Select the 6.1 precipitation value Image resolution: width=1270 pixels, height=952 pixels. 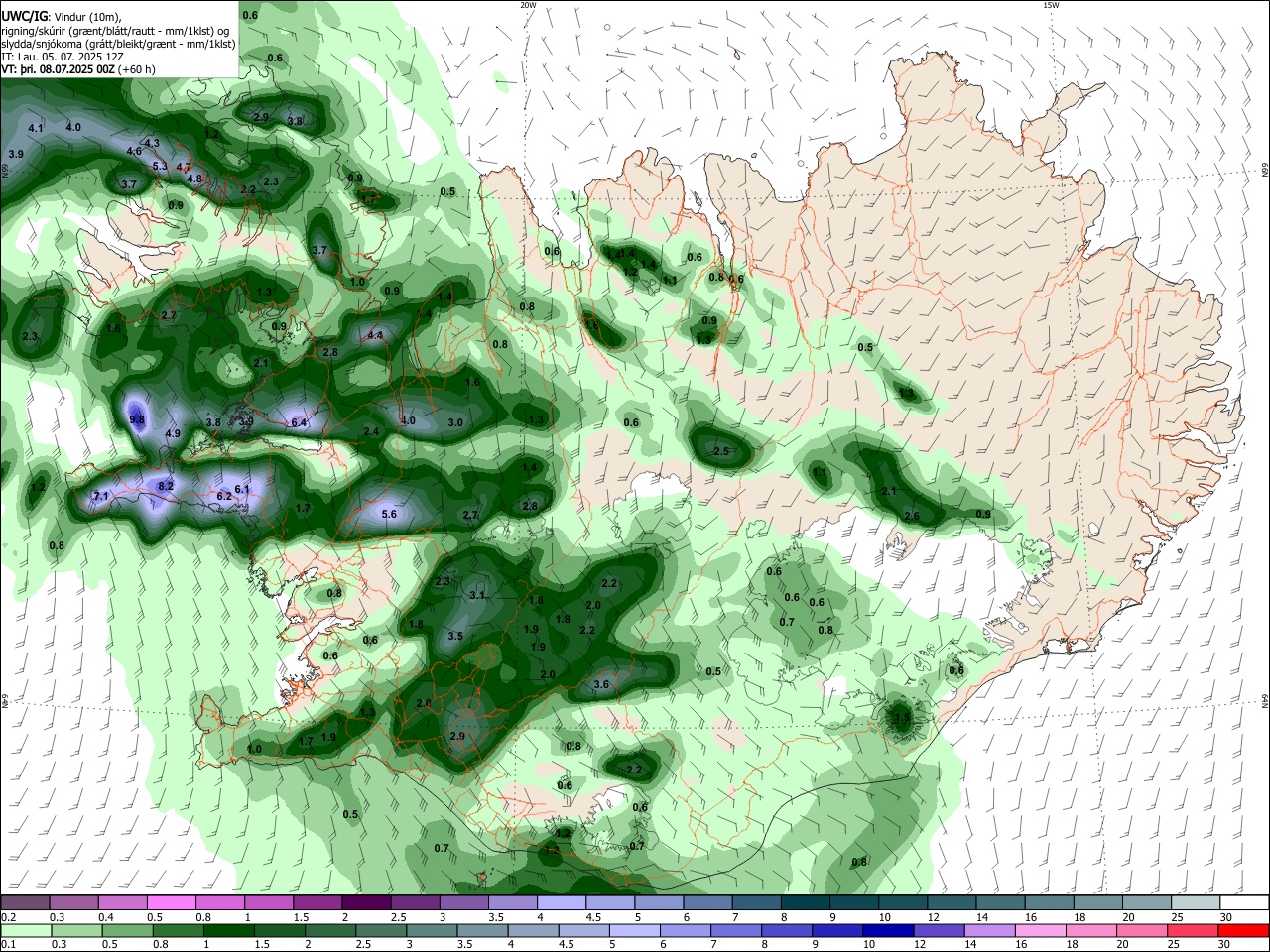click(x=242, y=489)
